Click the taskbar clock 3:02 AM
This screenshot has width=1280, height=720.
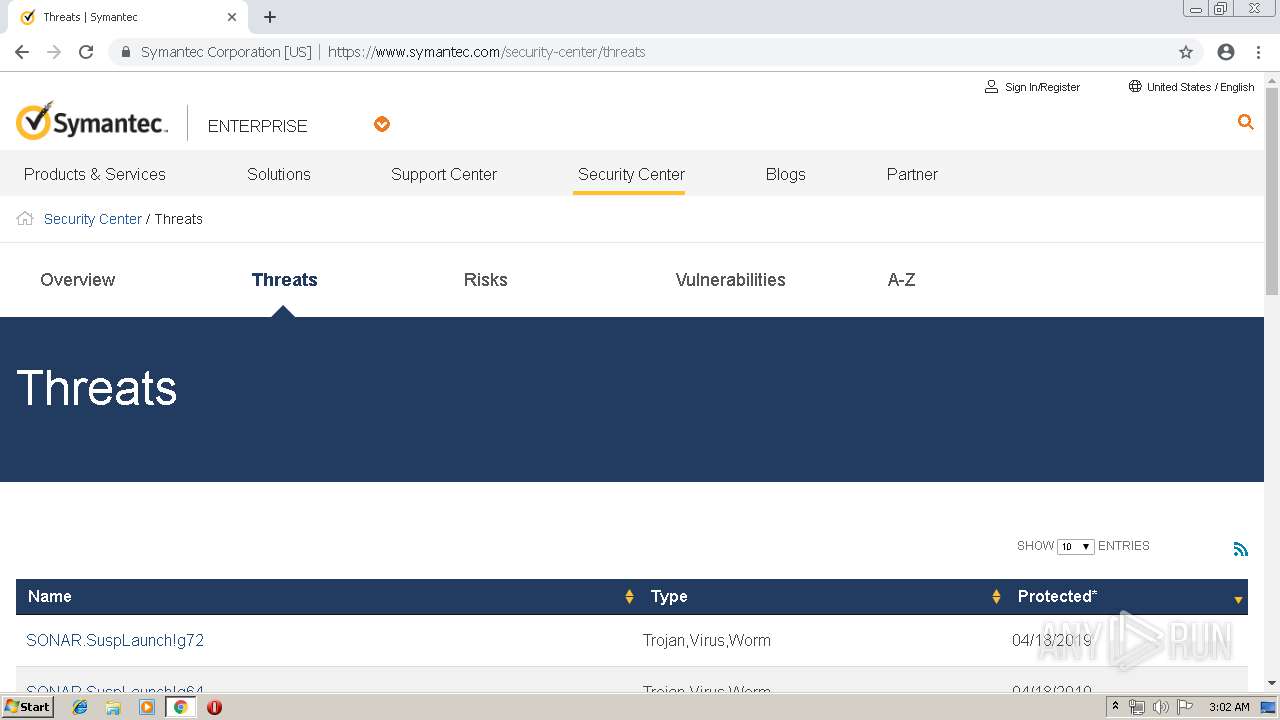(x=1229, y=707)
